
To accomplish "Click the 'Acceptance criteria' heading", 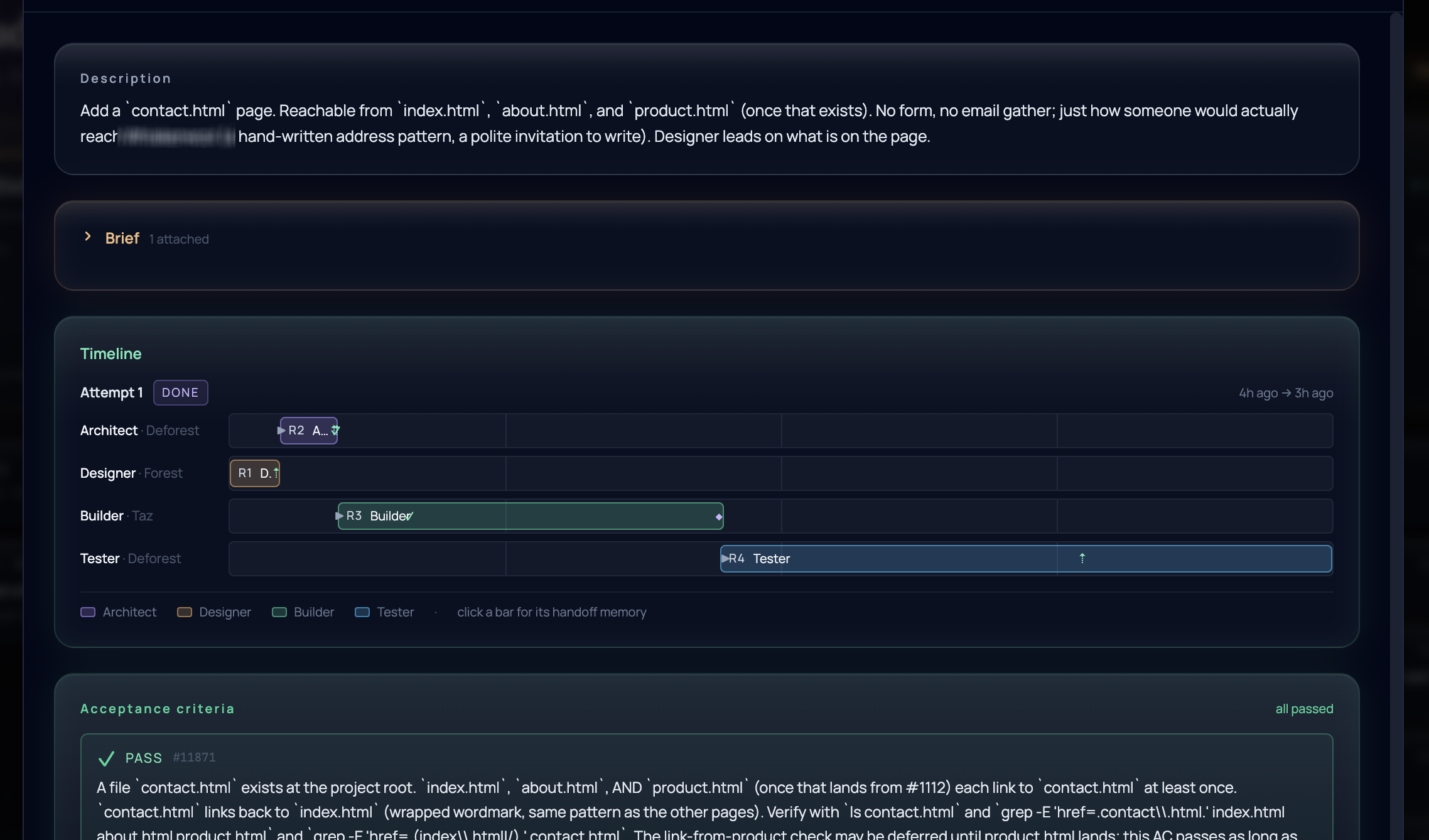I will [157, 709].
